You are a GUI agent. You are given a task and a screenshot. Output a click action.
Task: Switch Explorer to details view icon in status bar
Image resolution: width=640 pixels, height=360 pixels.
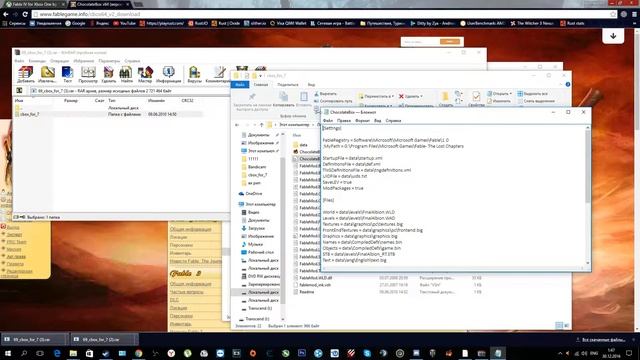(x=559, y=325)
